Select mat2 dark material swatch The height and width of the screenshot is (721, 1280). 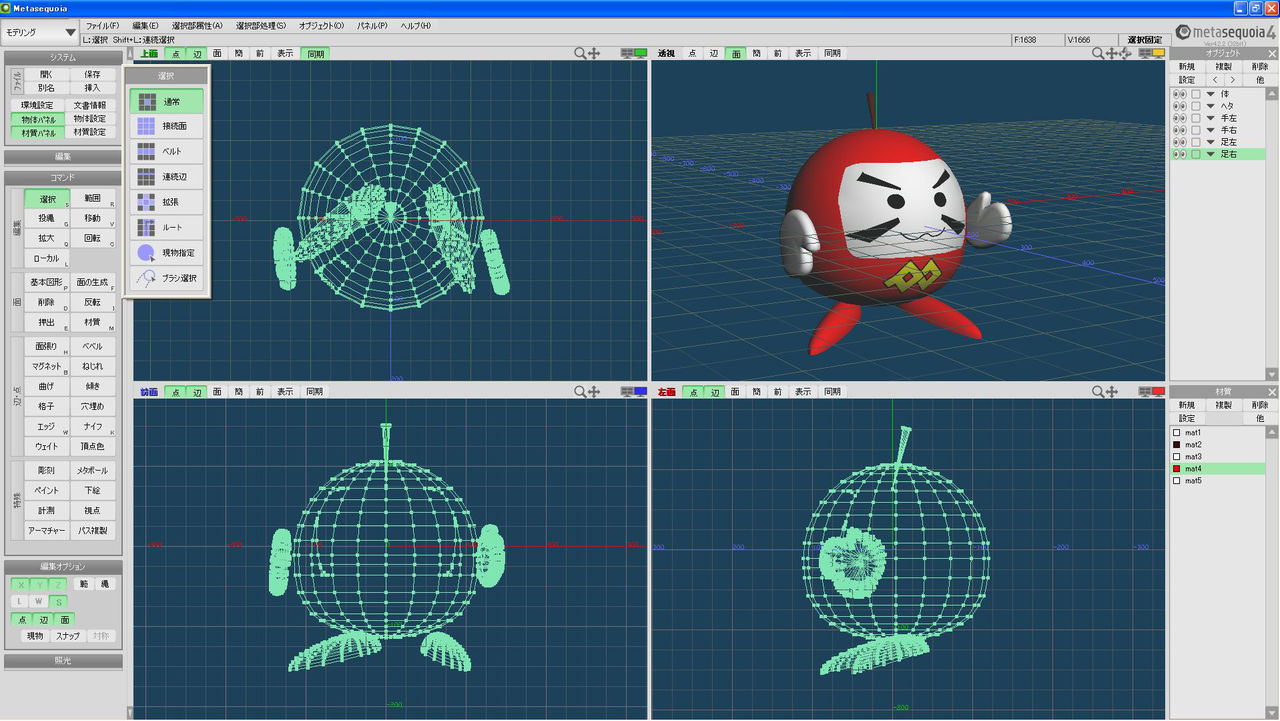(x=1177, y=444)
